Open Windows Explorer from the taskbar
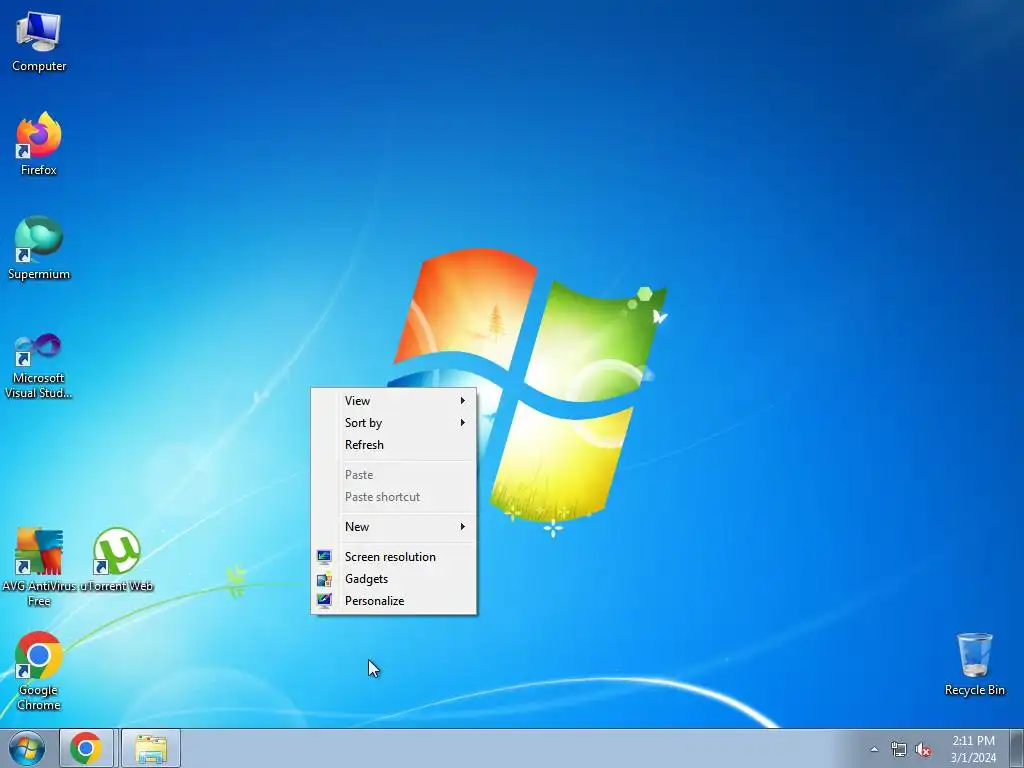 (x=151, y=748)
